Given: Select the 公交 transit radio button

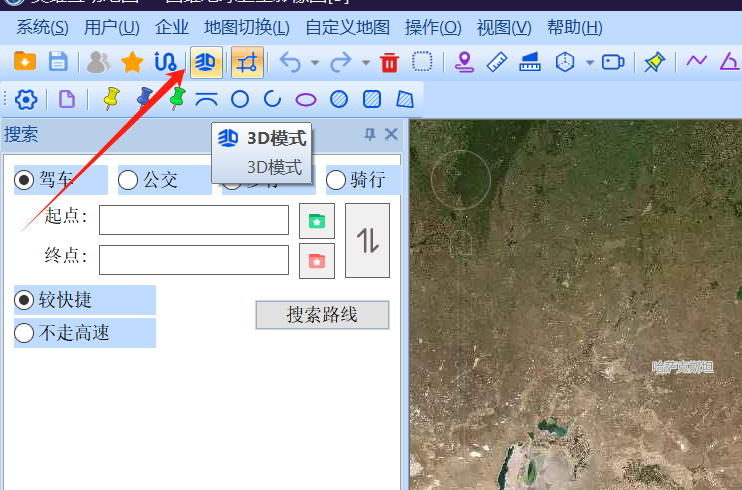Looking at the screenshot, I should click(x=128, y=180).
